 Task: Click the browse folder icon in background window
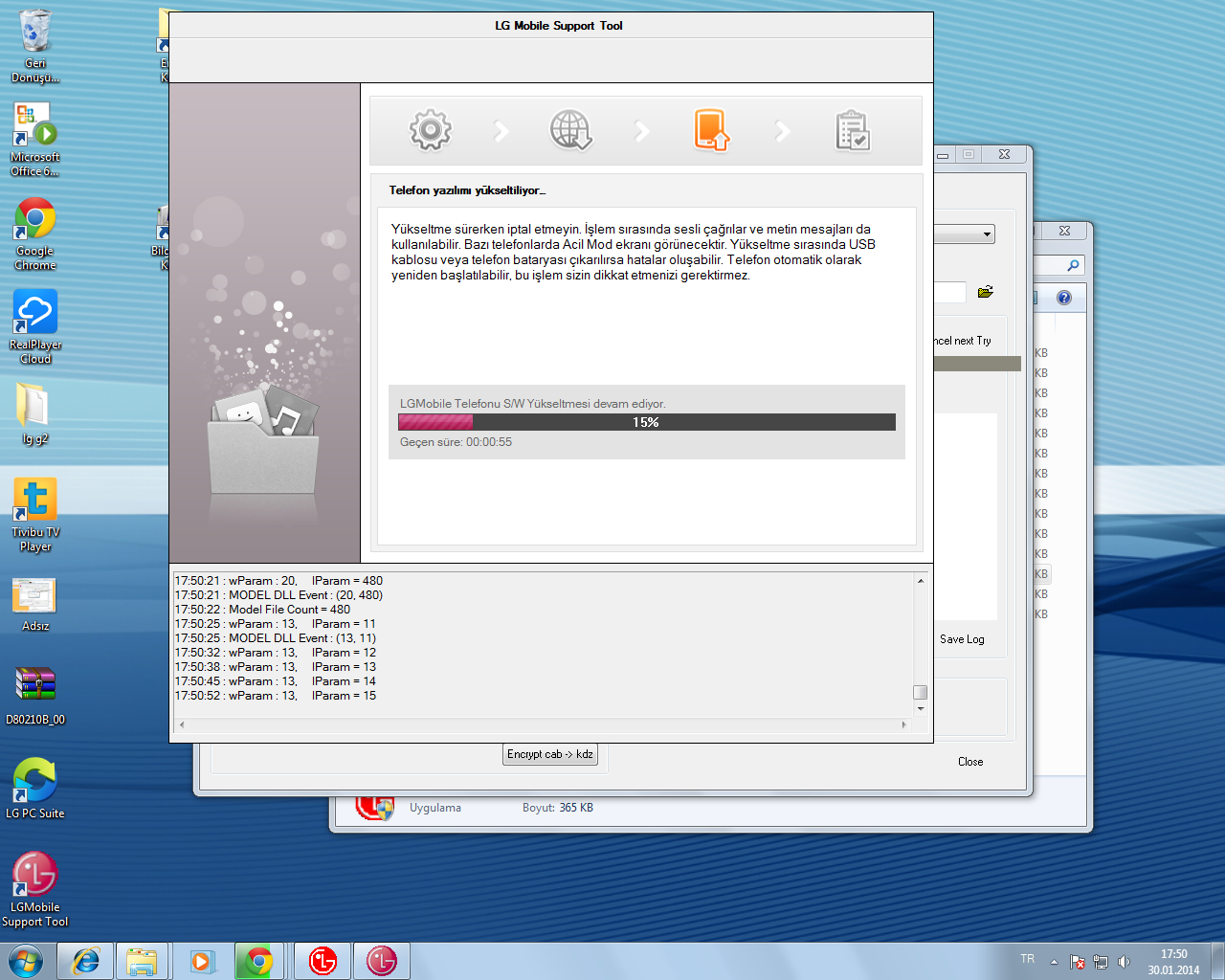(x=986, y=292)
